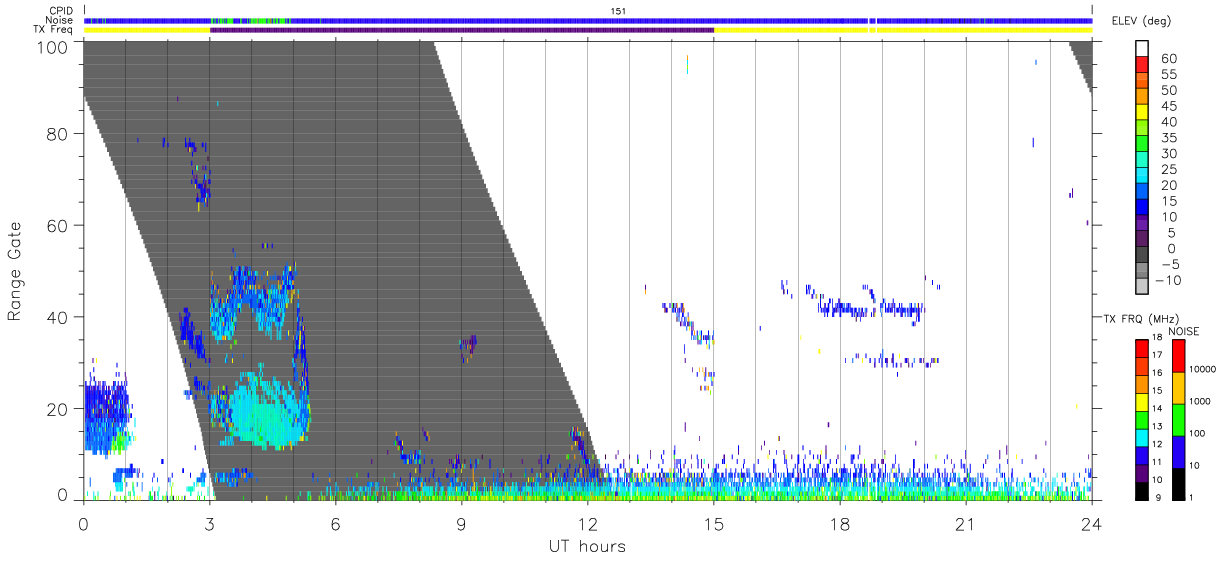
Task: Click Range Gate tick label '100'
Action: coord(53,47)
